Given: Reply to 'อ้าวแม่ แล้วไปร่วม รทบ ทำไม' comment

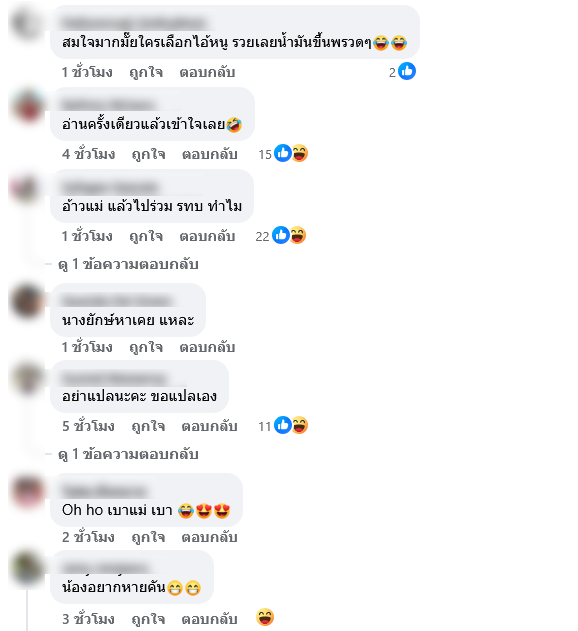Looking at the screenshot, I should pos(207,236).
